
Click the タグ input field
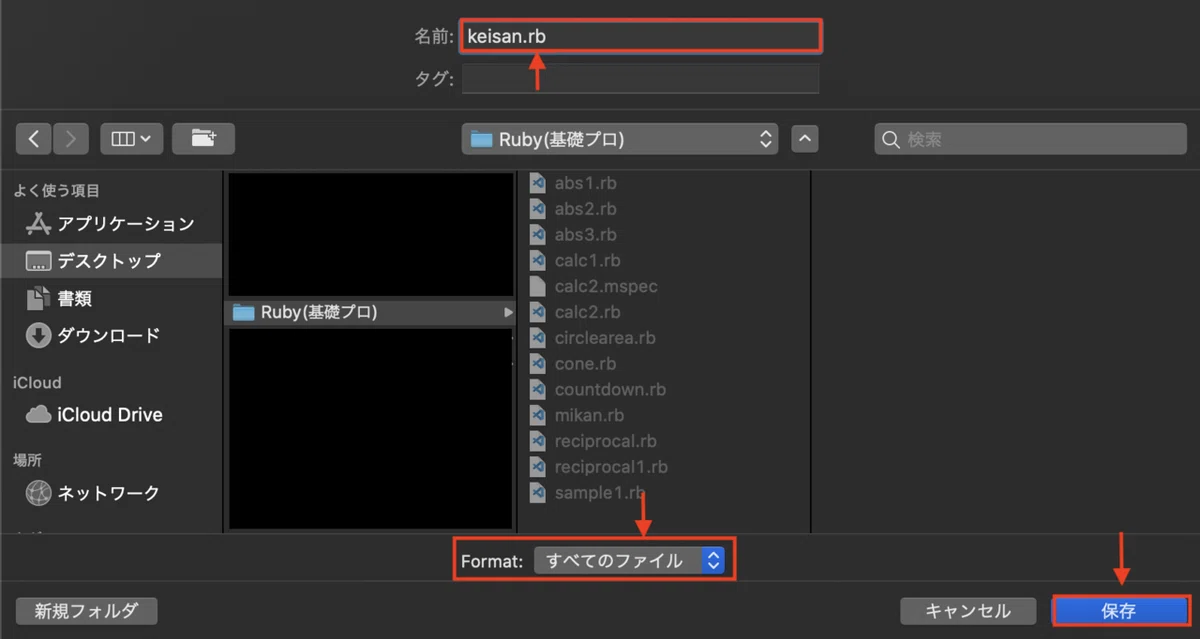pyautogui.click(x=640, y=78)
